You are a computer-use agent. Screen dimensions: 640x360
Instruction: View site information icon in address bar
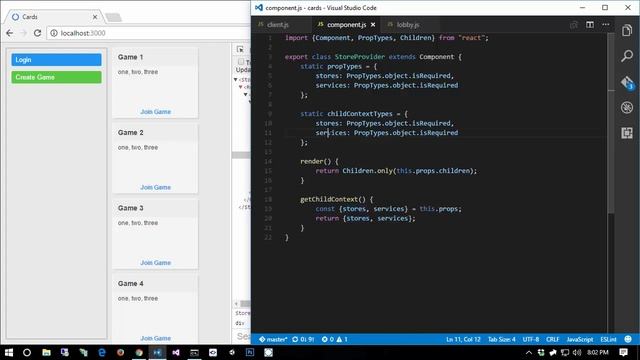[x=53, y=33]
